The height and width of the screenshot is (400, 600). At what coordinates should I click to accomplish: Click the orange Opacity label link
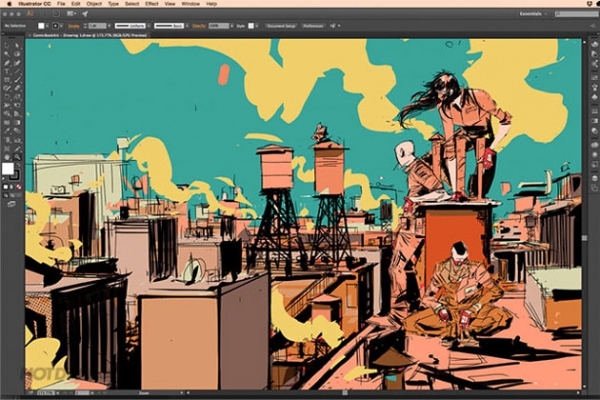(199, 26)
